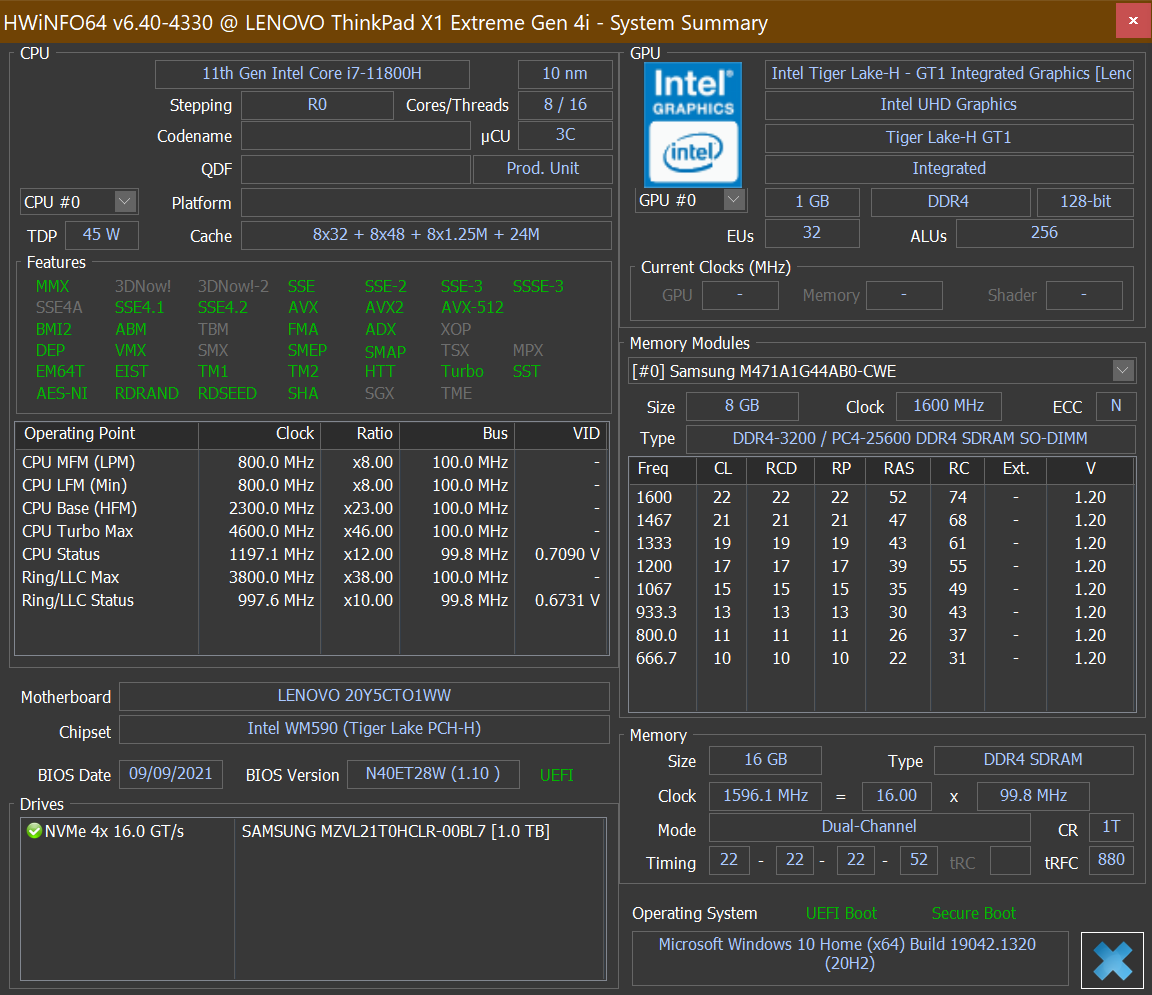Click the ECC value 'N'
The width and height of the screenshot is (1152, 995).
coord(1116,406)
